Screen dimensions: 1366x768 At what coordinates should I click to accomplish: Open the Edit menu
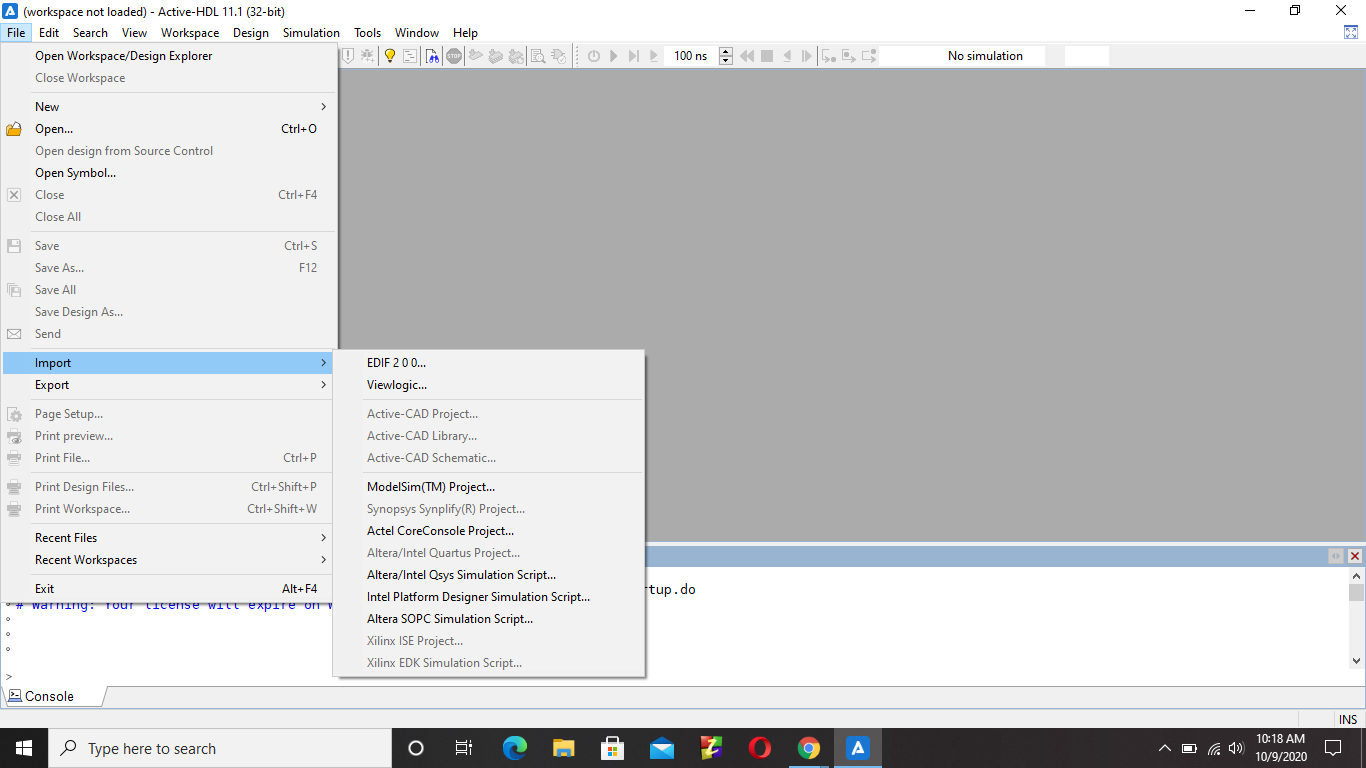click(49, 33)
